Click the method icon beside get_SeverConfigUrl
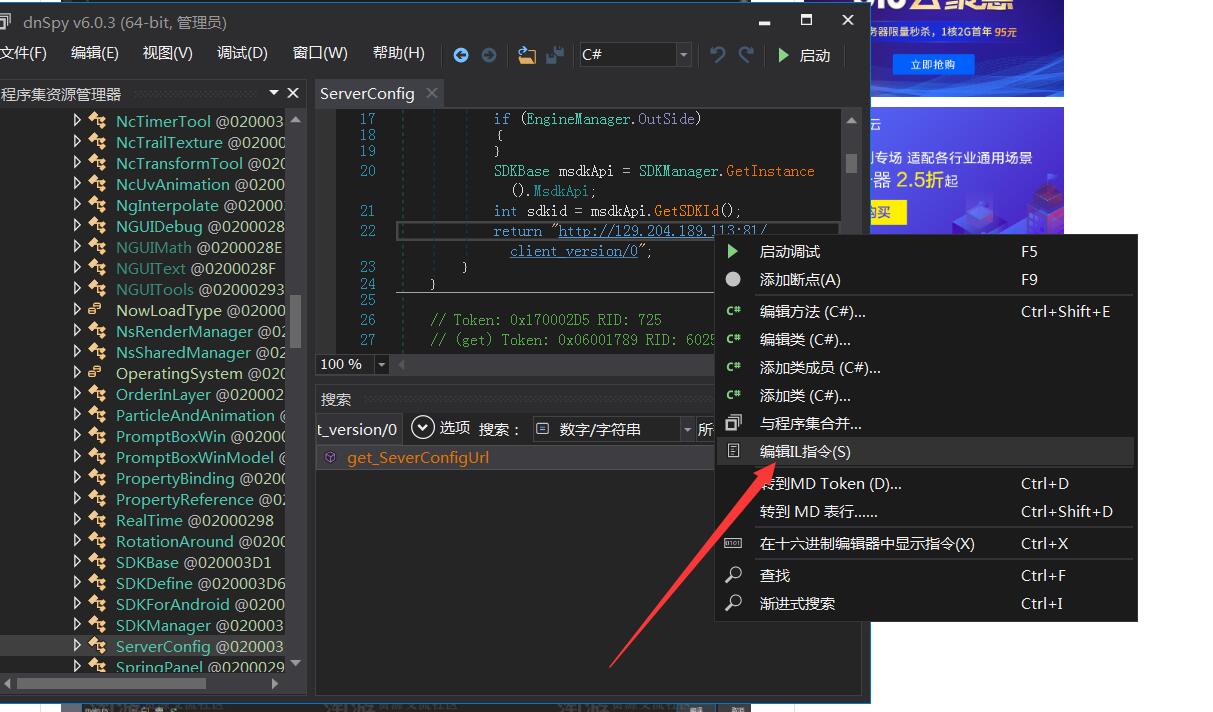1213x712 pixels. [331, 458]
